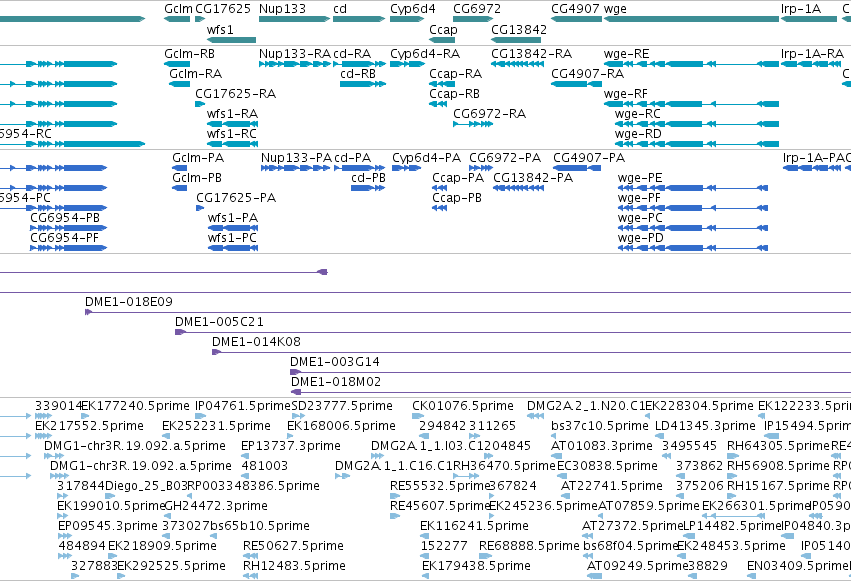Click EST RE68888.5prime
This screenshot has width=851, height=581.
(529, 546)
